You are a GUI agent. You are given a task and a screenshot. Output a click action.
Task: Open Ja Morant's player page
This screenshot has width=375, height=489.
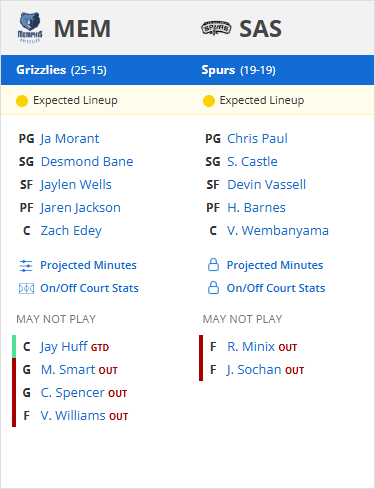point(70,139)
